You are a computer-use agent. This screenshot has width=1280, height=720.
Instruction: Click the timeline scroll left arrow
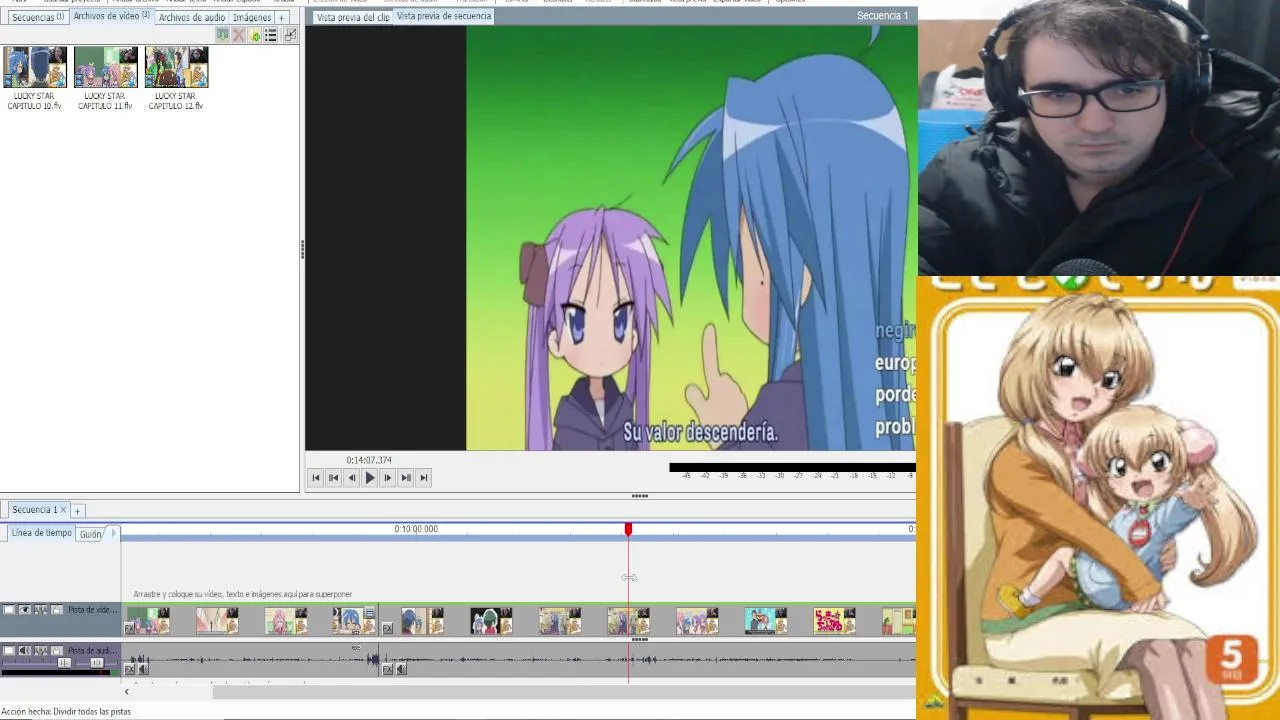pos(126,692)
